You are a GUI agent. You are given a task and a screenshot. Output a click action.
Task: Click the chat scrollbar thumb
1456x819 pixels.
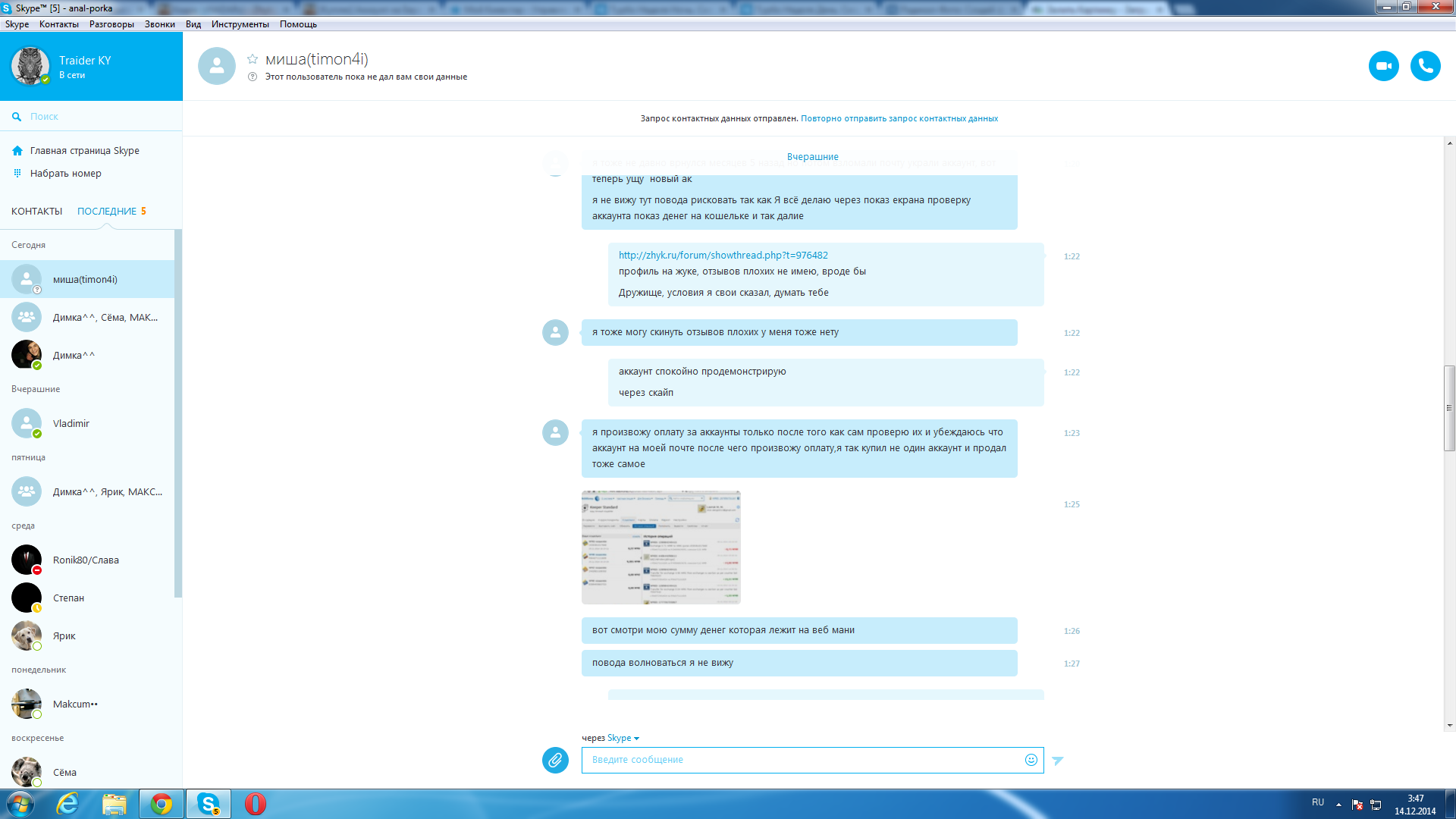pyautogui.click(x=1449, y=408)
